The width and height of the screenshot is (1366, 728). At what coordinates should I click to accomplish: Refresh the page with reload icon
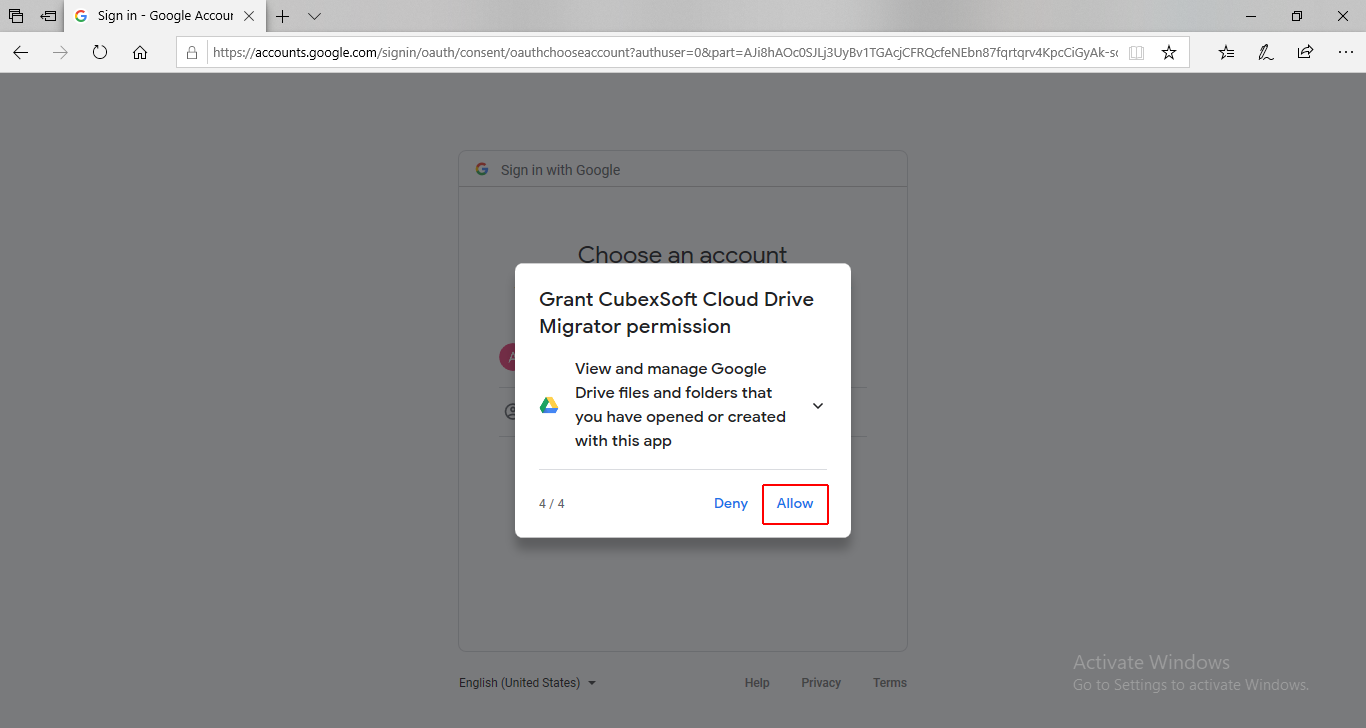tap(100, 53)
